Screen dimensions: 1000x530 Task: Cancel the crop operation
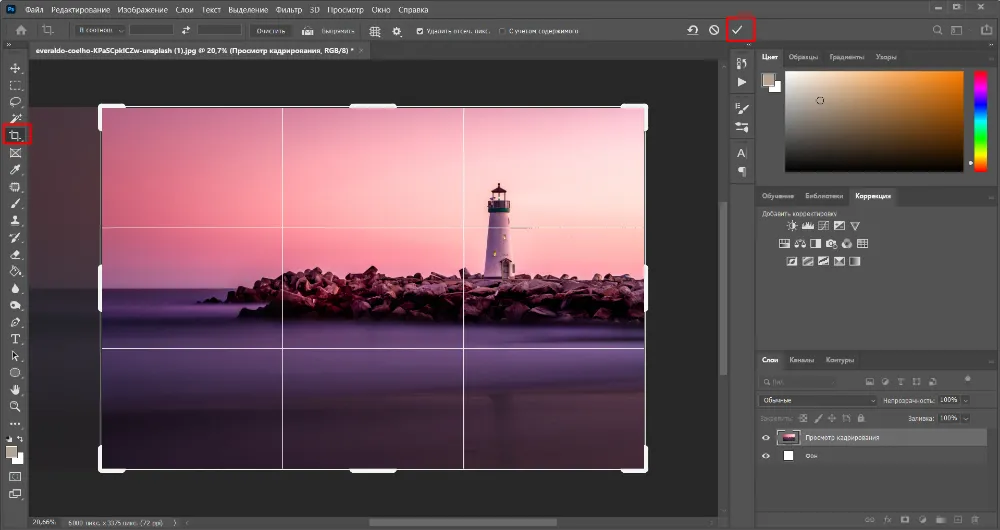point(714,30)
